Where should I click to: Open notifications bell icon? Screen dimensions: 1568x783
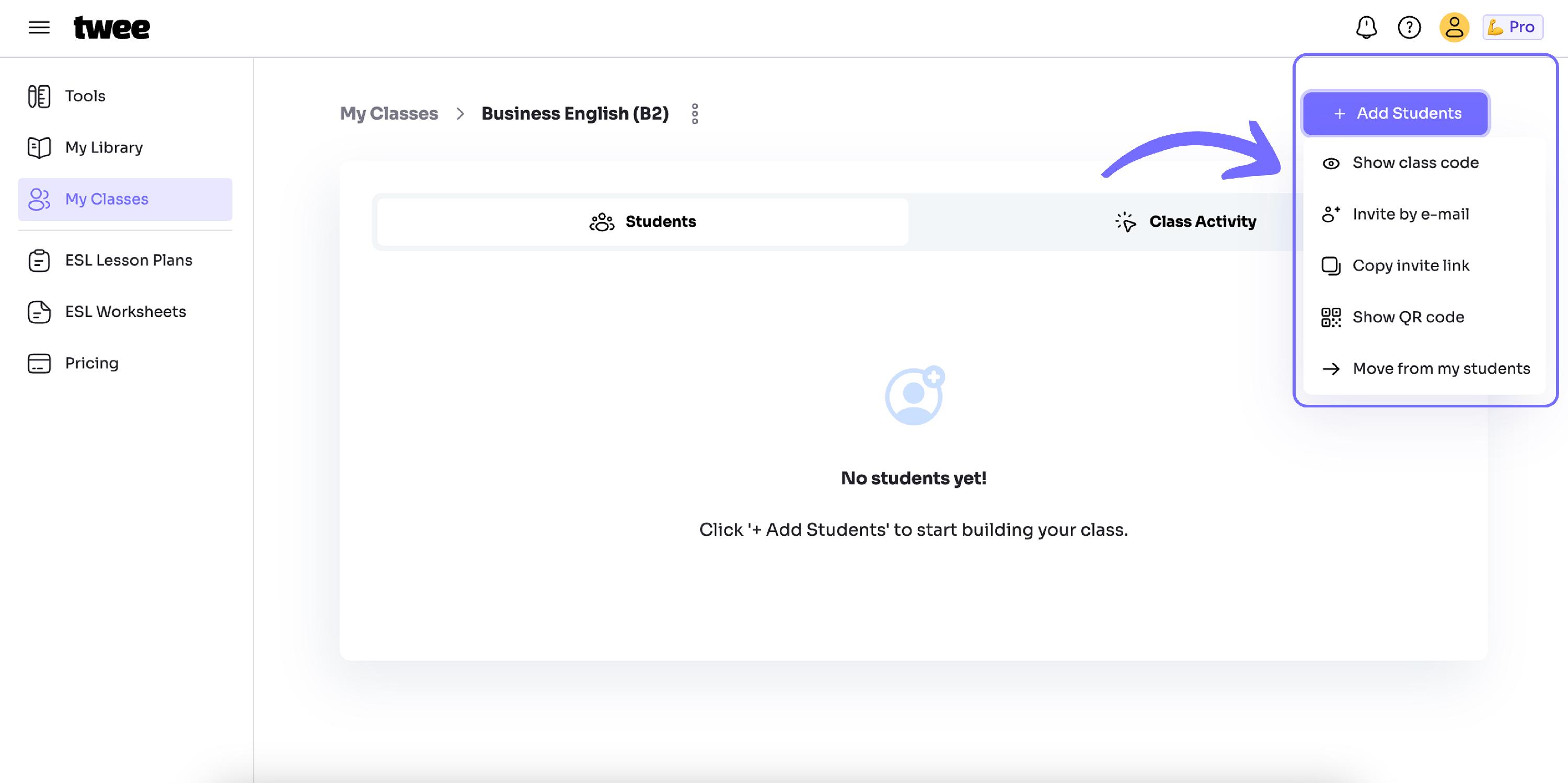click(x=1367, y=27)
